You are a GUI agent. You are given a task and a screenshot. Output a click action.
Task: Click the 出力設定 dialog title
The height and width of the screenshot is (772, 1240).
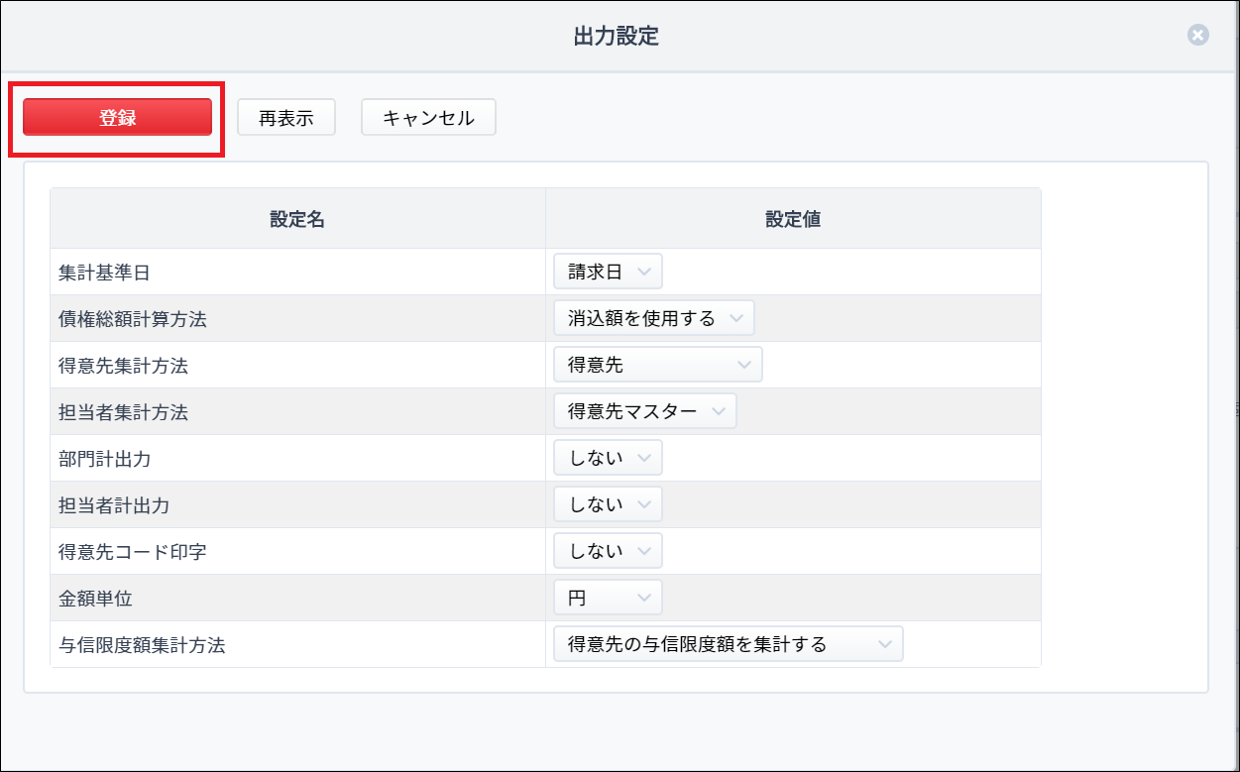(x=616, y=37)
